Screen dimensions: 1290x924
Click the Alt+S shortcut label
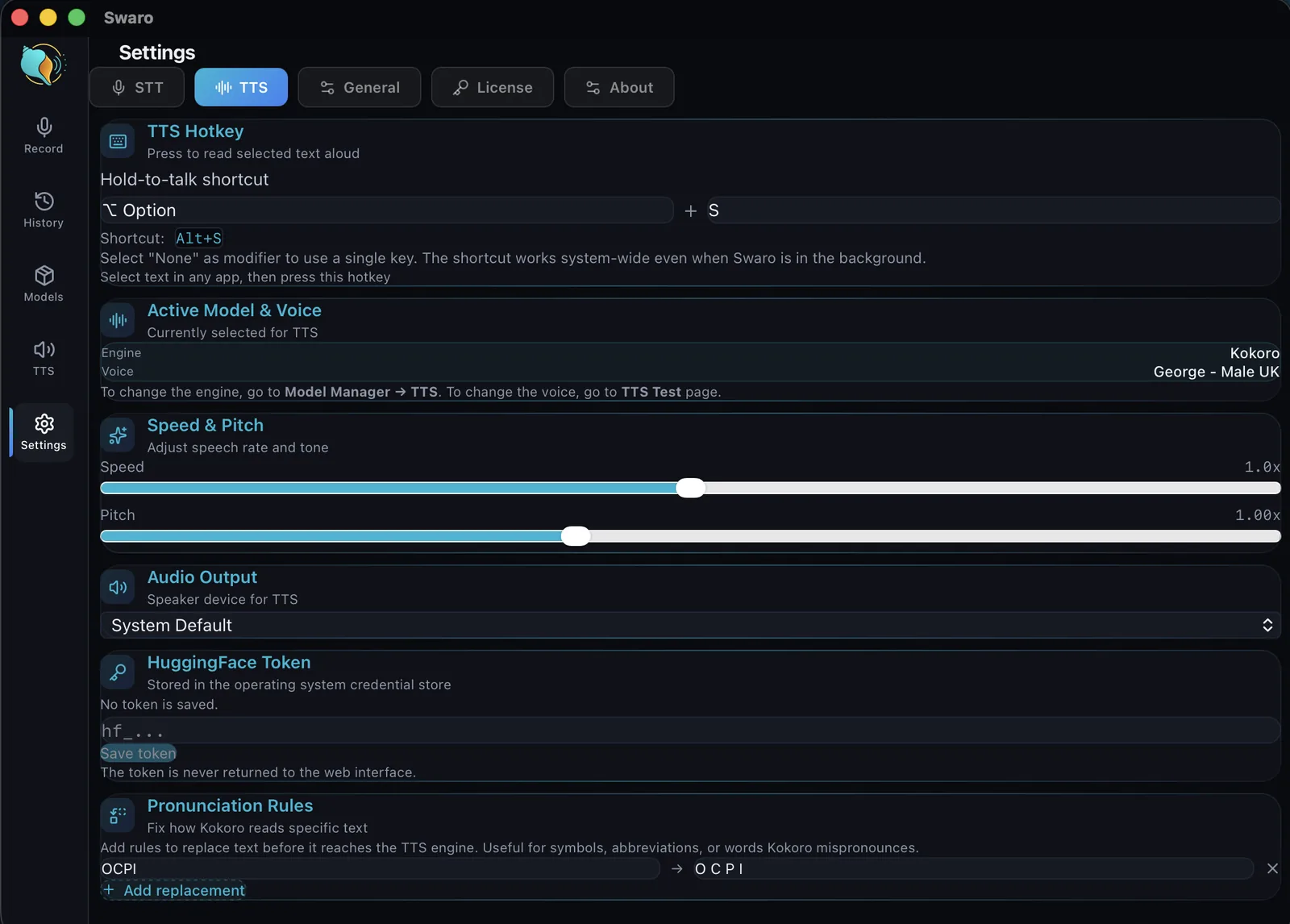(198, 239)
